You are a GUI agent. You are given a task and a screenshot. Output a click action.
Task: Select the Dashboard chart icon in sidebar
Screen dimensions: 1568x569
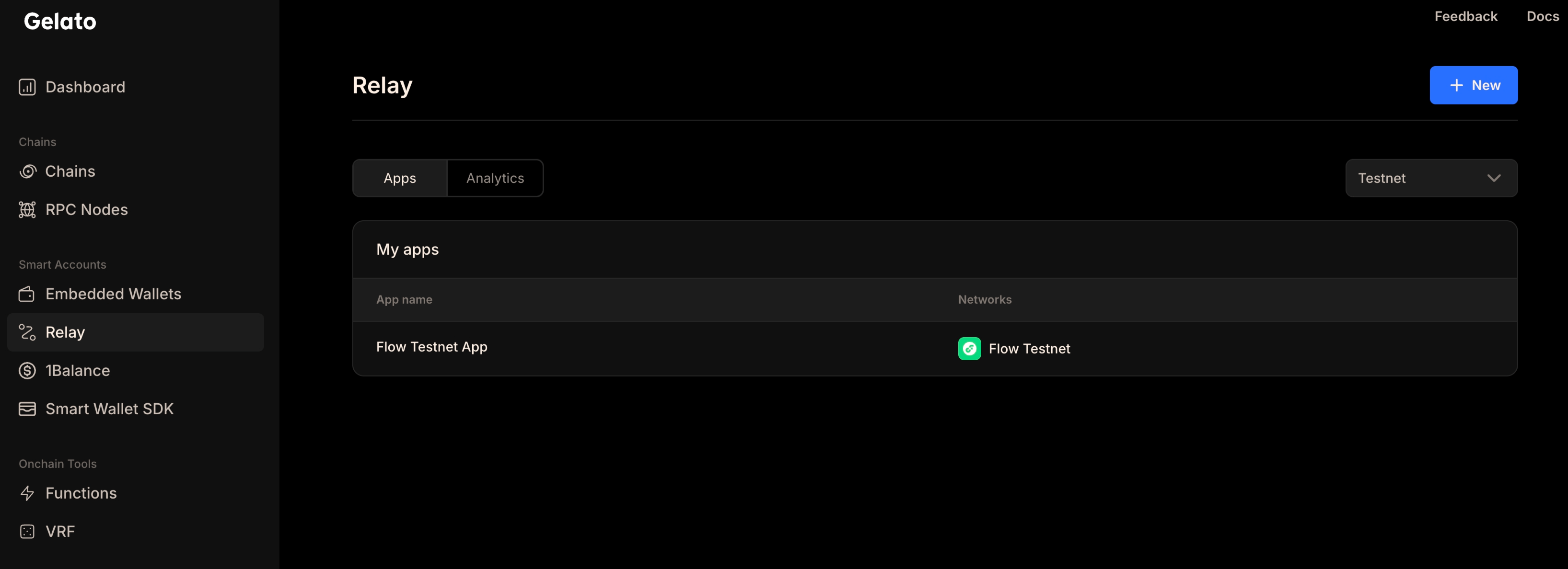click(x=27, y=86)
